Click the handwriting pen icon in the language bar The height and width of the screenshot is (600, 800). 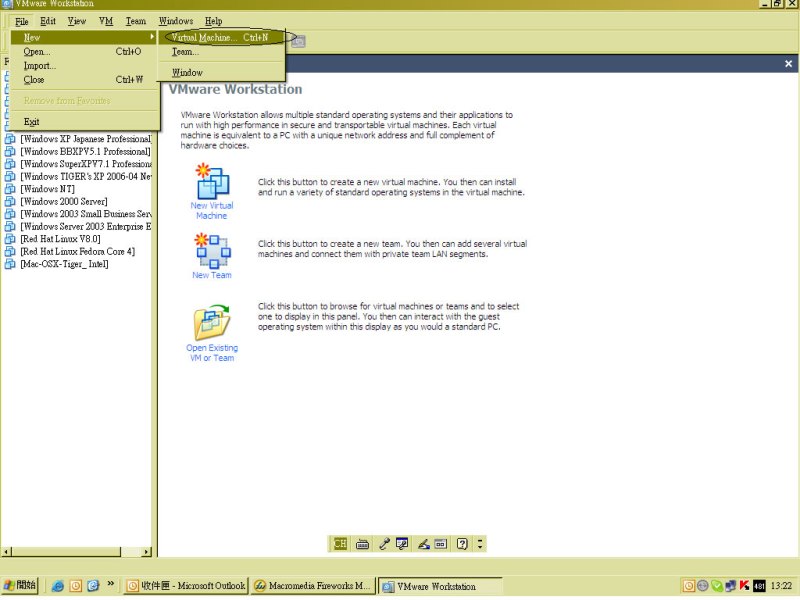click(423, 544)
